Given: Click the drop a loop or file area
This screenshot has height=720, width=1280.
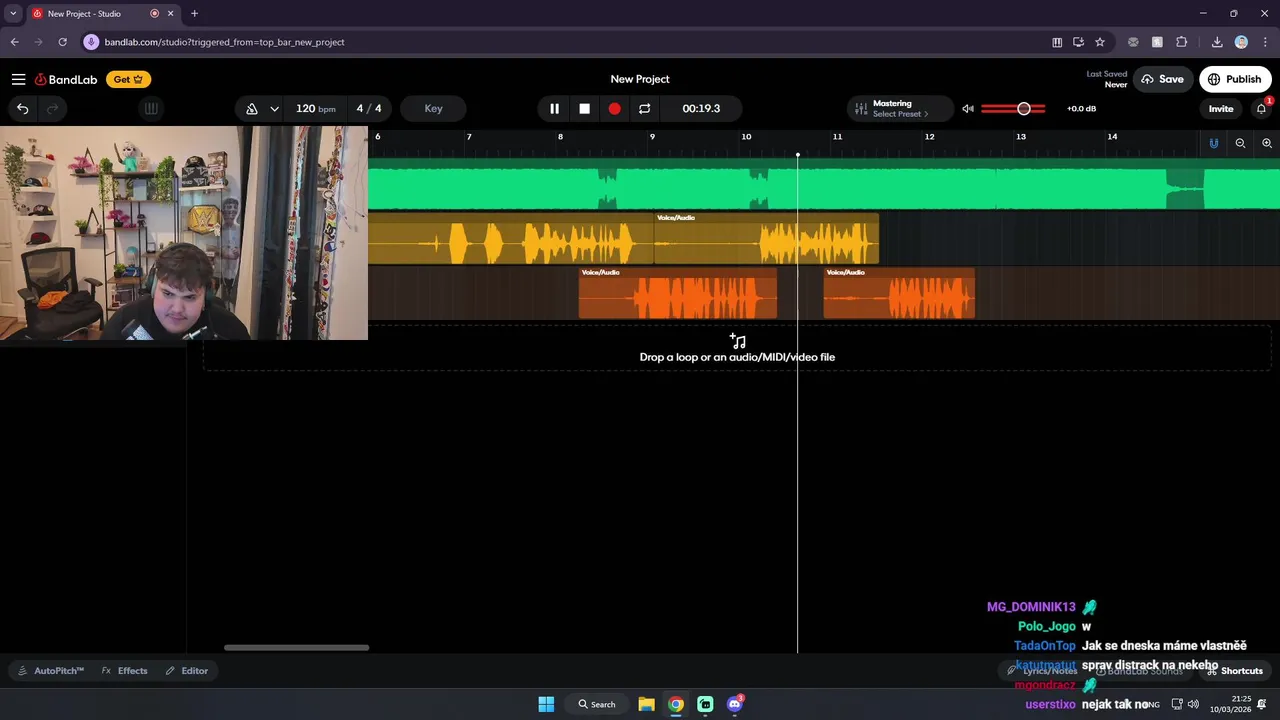Looking at the screenshot, I should click(x=737, y=348).
